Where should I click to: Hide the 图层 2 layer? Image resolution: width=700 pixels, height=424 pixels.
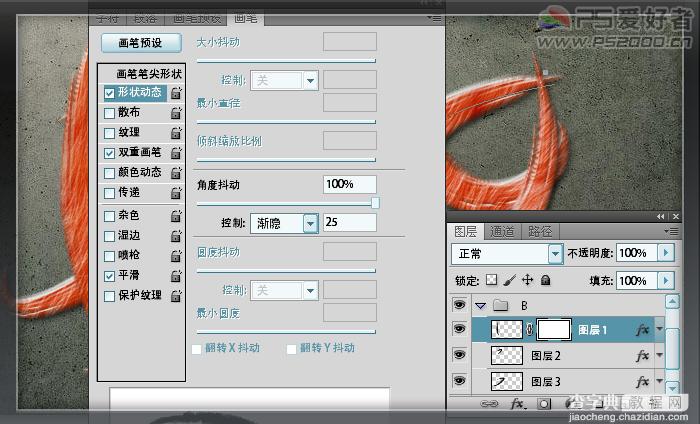point(459,355)
